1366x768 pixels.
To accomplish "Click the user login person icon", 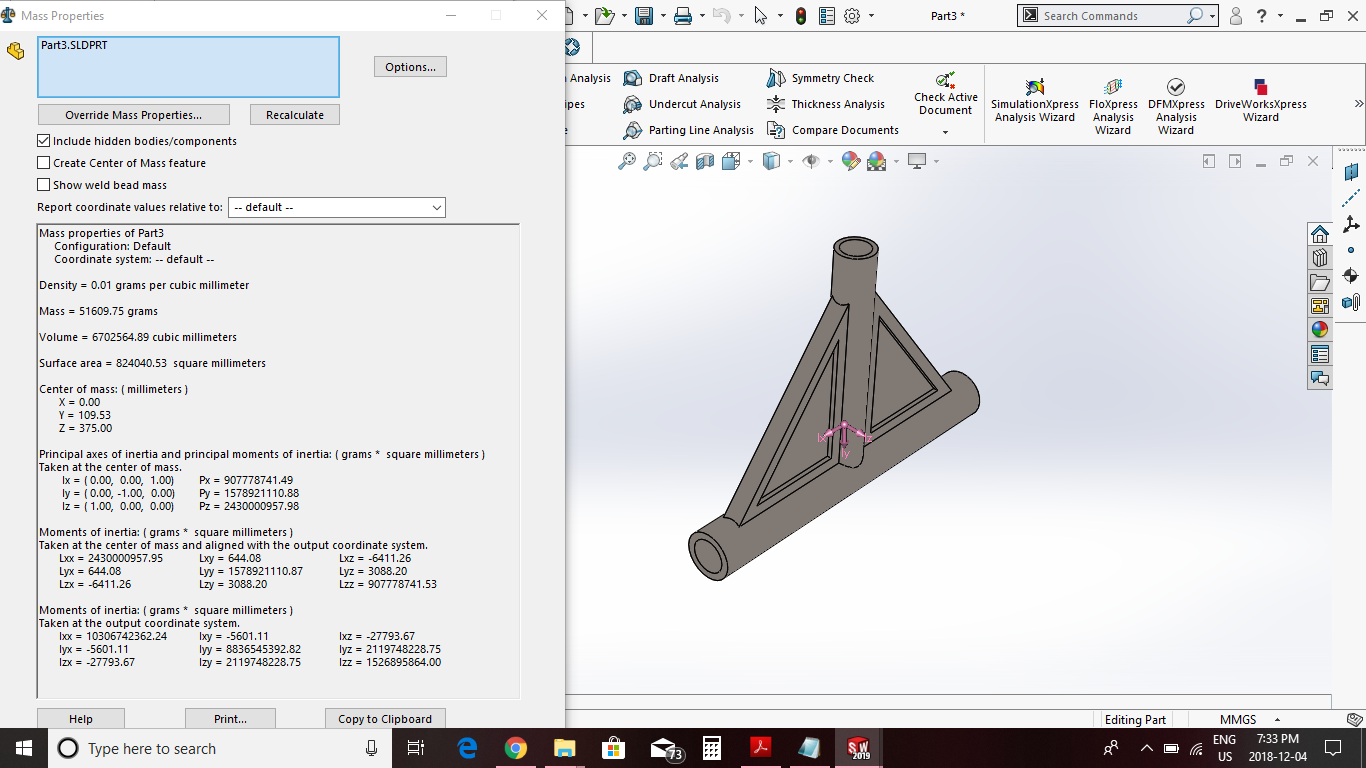I will coord(1236,16).
